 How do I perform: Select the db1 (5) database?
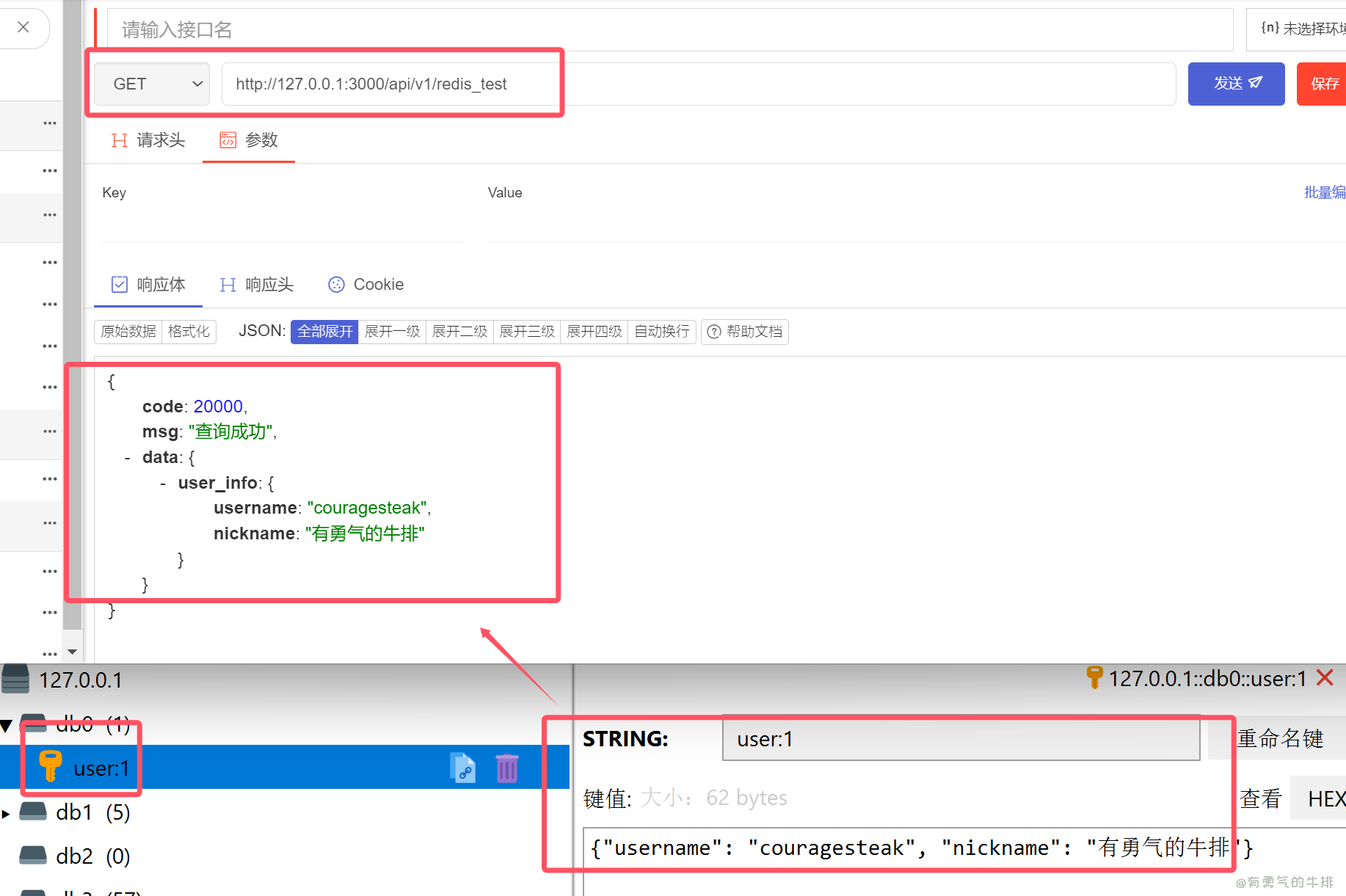click(92, 812)
